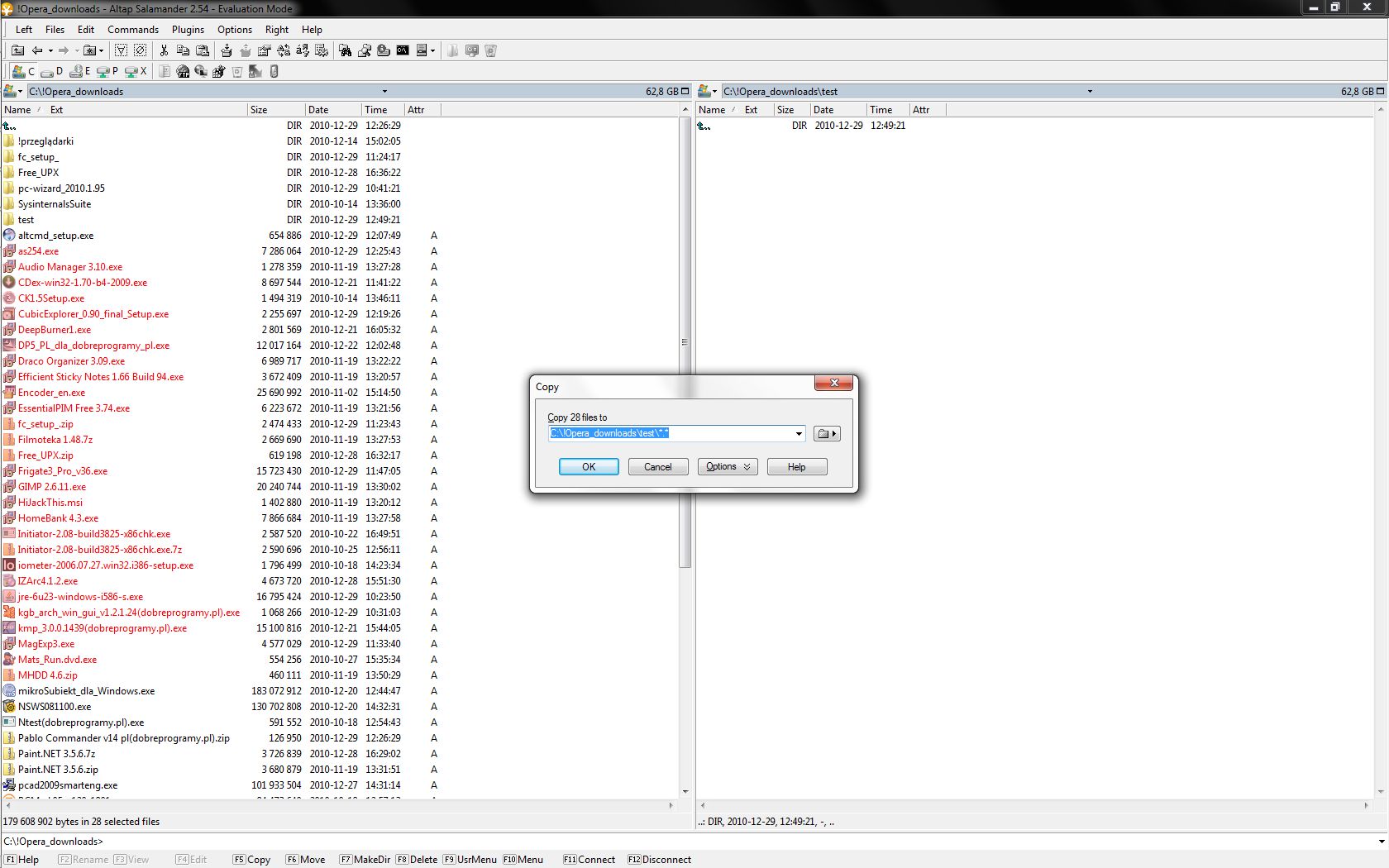Screen dimensions: 1389x868
Task: Select Paint.NET 3.5.6.zip file
Action: tap(58, 770)
